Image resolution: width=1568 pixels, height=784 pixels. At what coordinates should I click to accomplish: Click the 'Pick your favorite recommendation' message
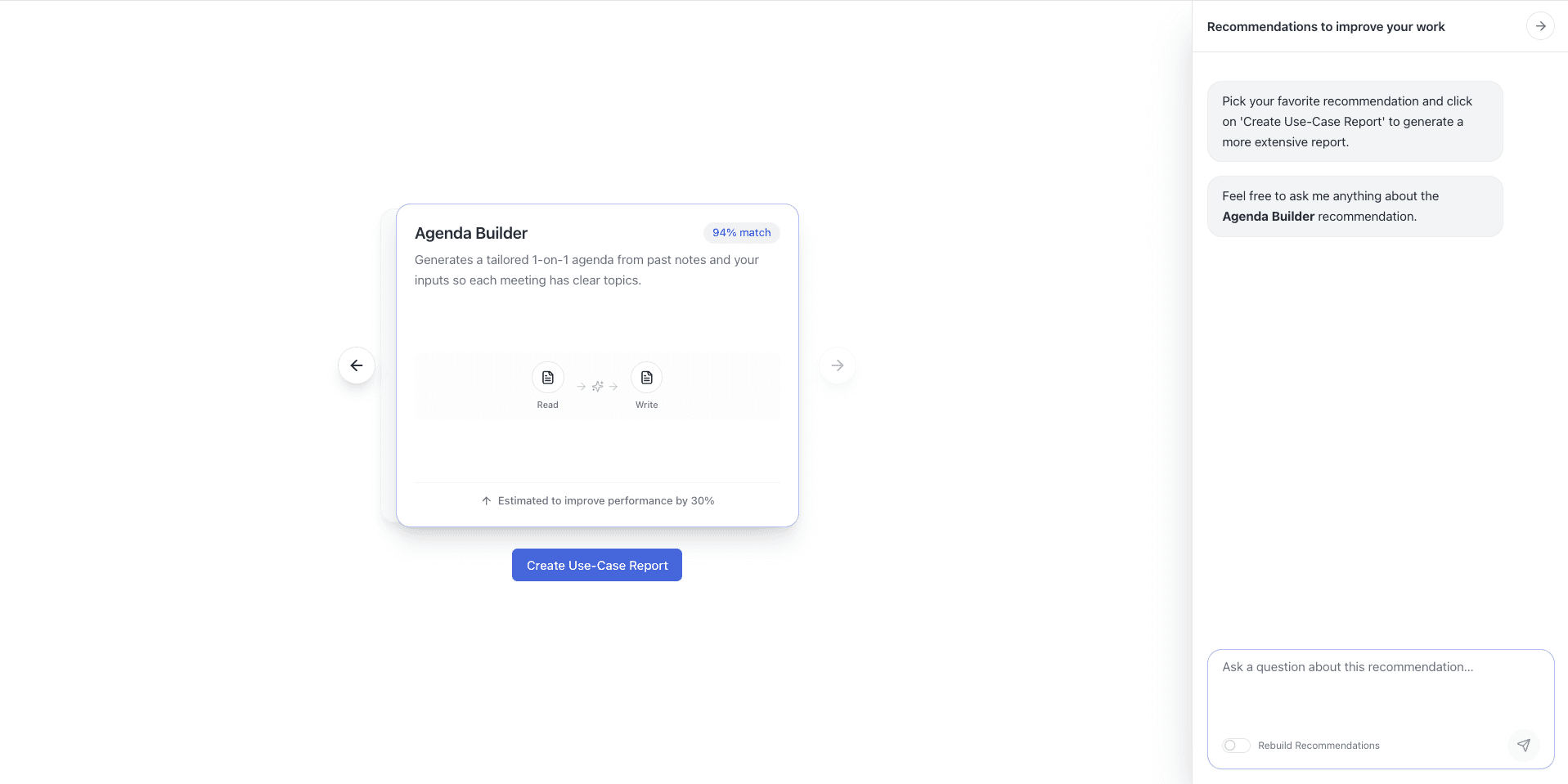[x=1355, y=121]
